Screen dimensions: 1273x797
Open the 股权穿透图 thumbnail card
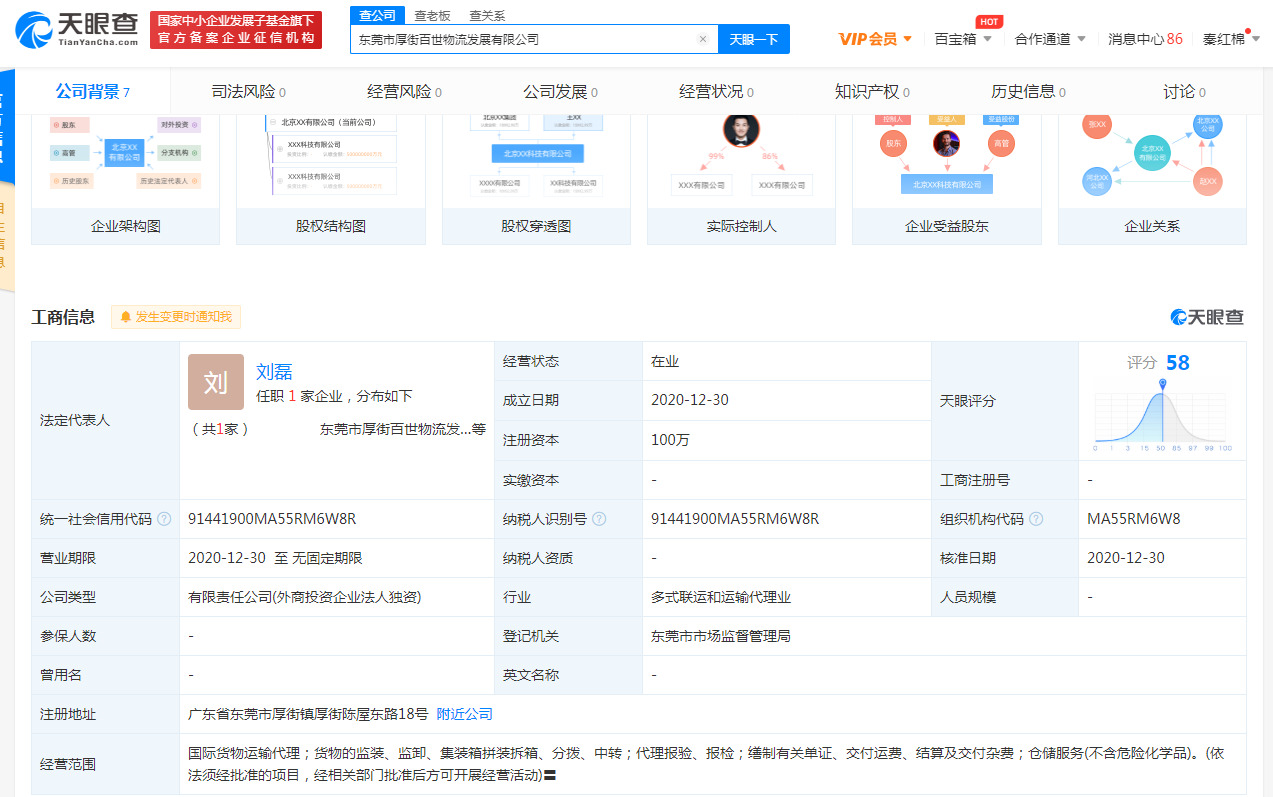536,179
